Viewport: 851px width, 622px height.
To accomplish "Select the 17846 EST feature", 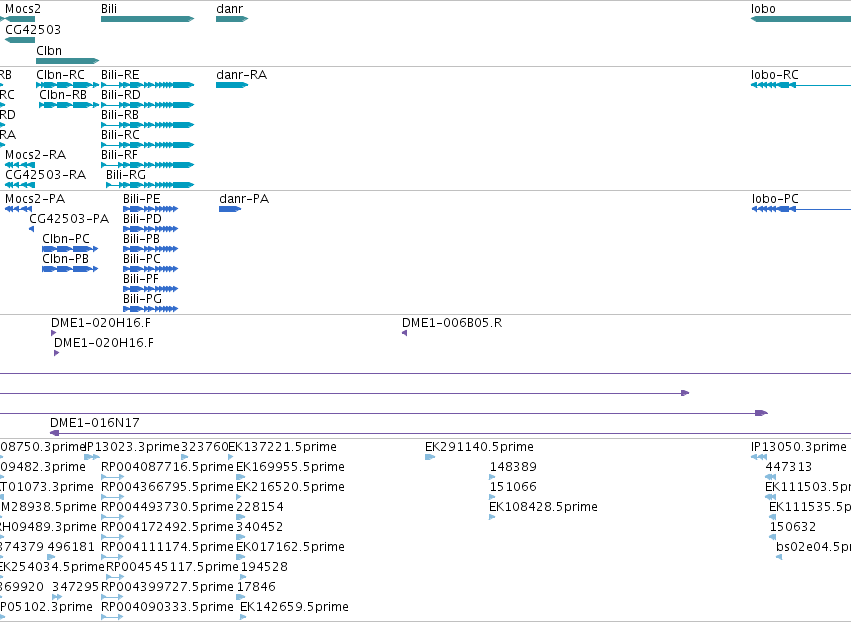I will pyautogui.click(x=239, y=598).
